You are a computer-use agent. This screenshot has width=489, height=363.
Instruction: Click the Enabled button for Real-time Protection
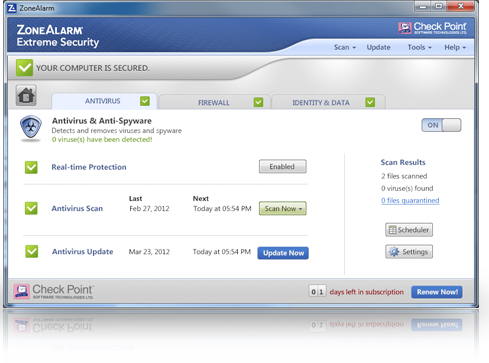[x=283, y=166]
